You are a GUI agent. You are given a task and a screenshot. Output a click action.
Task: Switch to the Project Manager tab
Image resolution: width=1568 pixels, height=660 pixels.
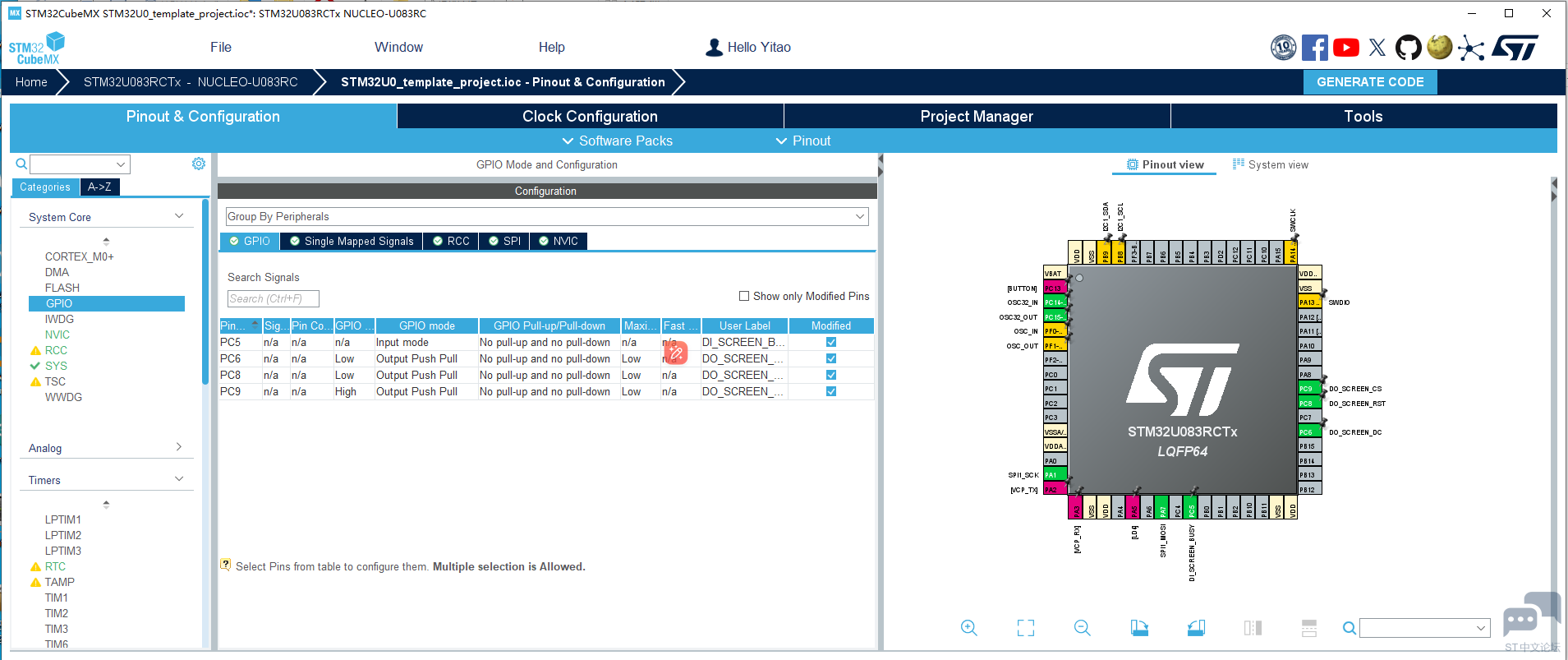pyautogui.click(x=977, y=116)
